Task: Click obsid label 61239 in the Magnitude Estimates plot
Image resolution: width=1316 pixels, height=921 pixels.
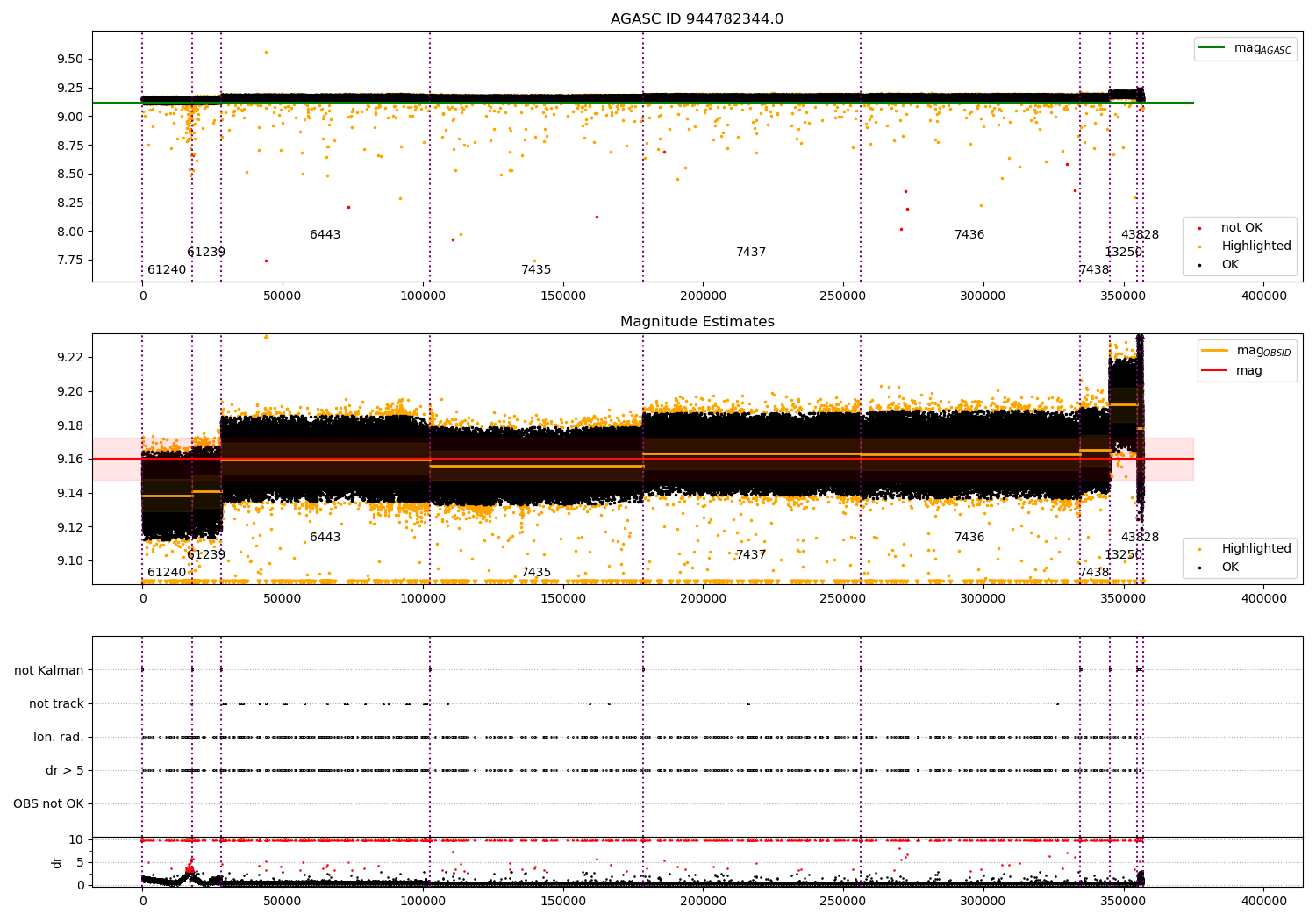Action: click(x=206, y=555)
